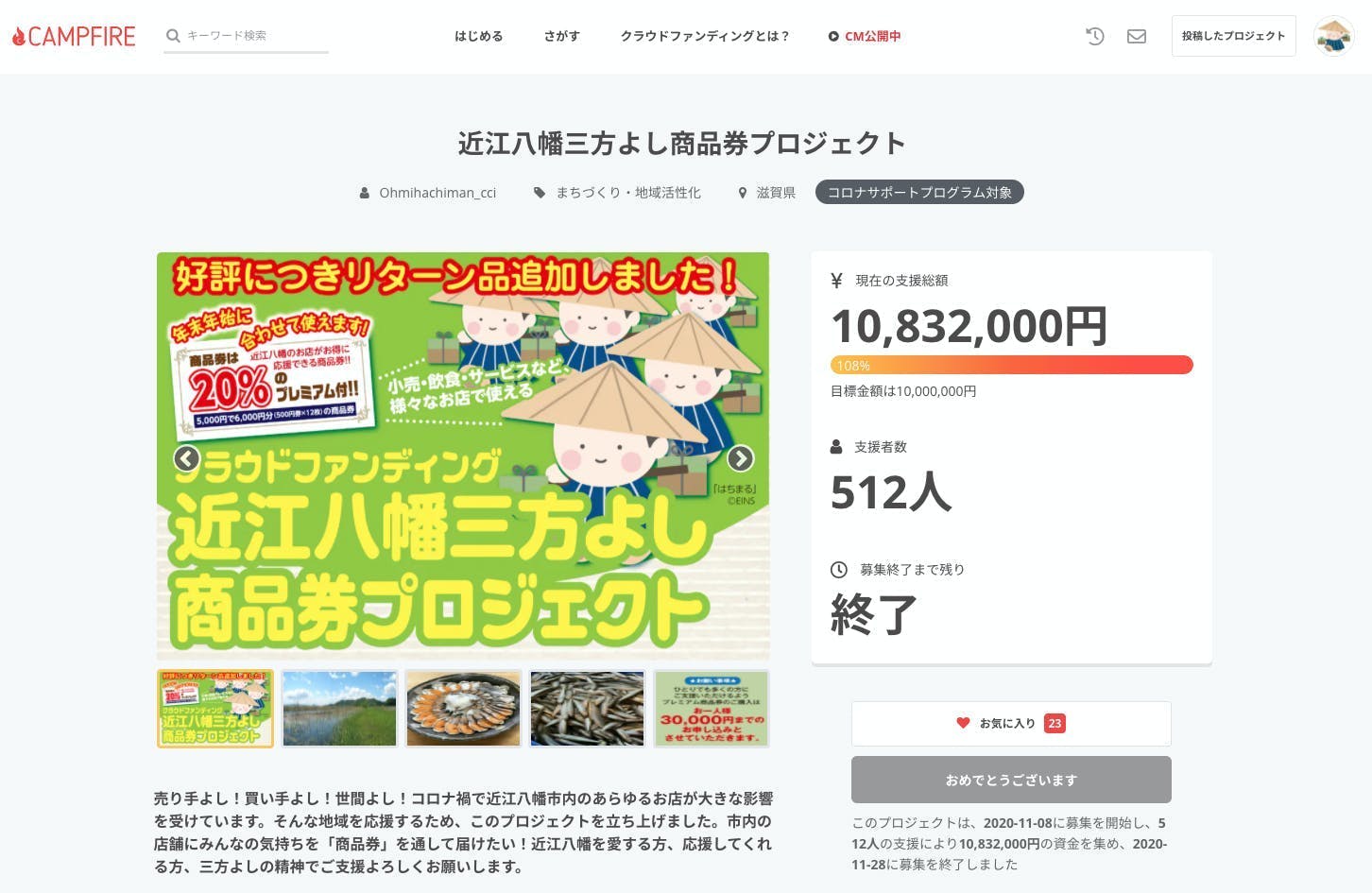This screenshot has height=893, width=1372.
Task: Click the CM公開中 play icon
Action: point(833,36)
